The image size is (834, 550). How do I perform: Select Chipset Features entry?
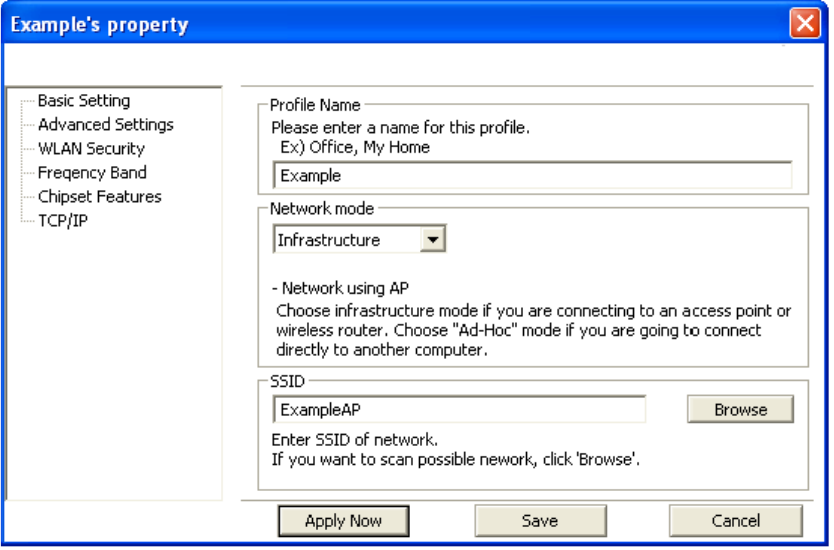(99, 196)
